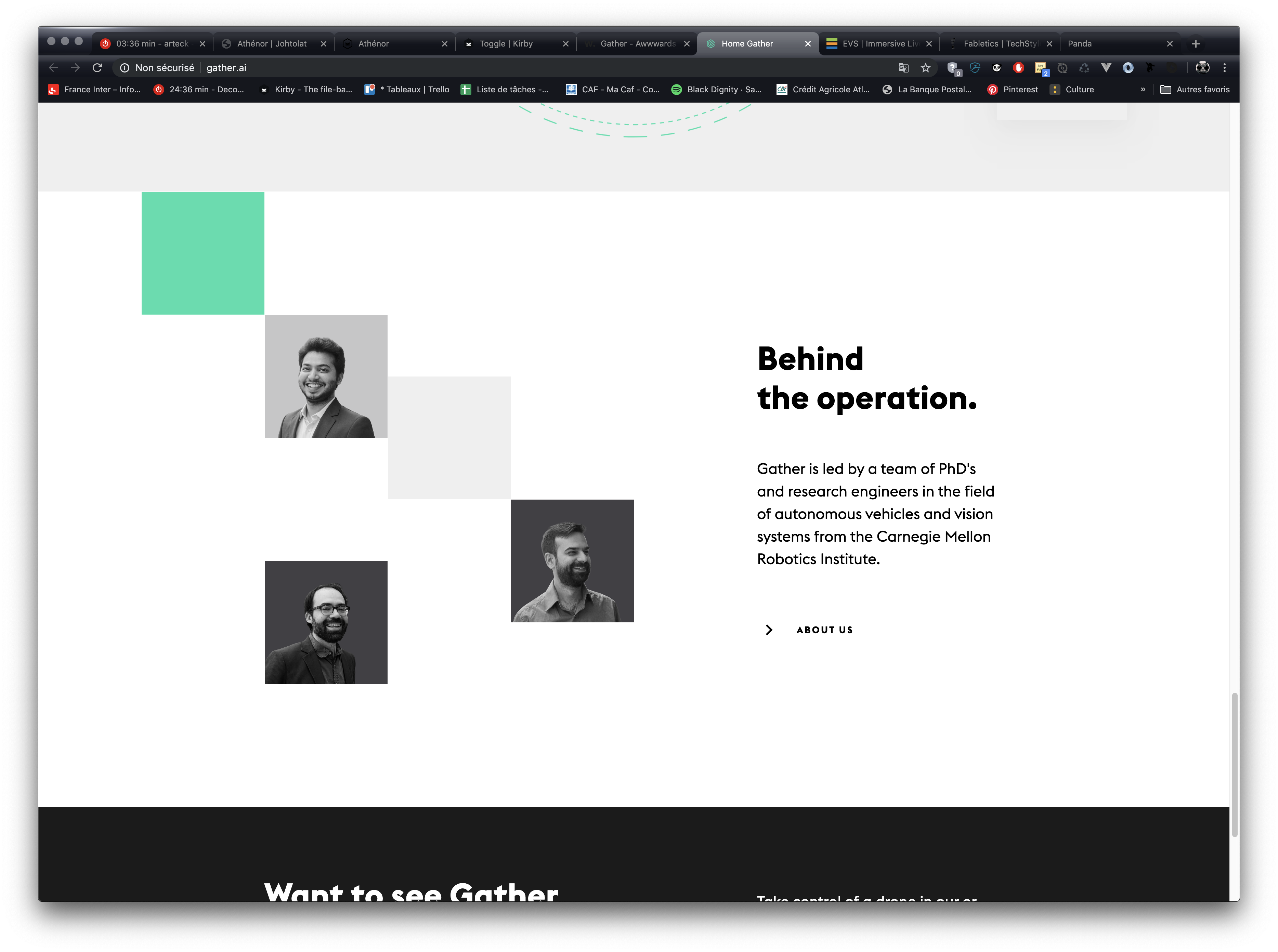Screen dimensions: 1278x952
Task: Open 24:36 min - Deco bookmark
Action: point(199,90)
